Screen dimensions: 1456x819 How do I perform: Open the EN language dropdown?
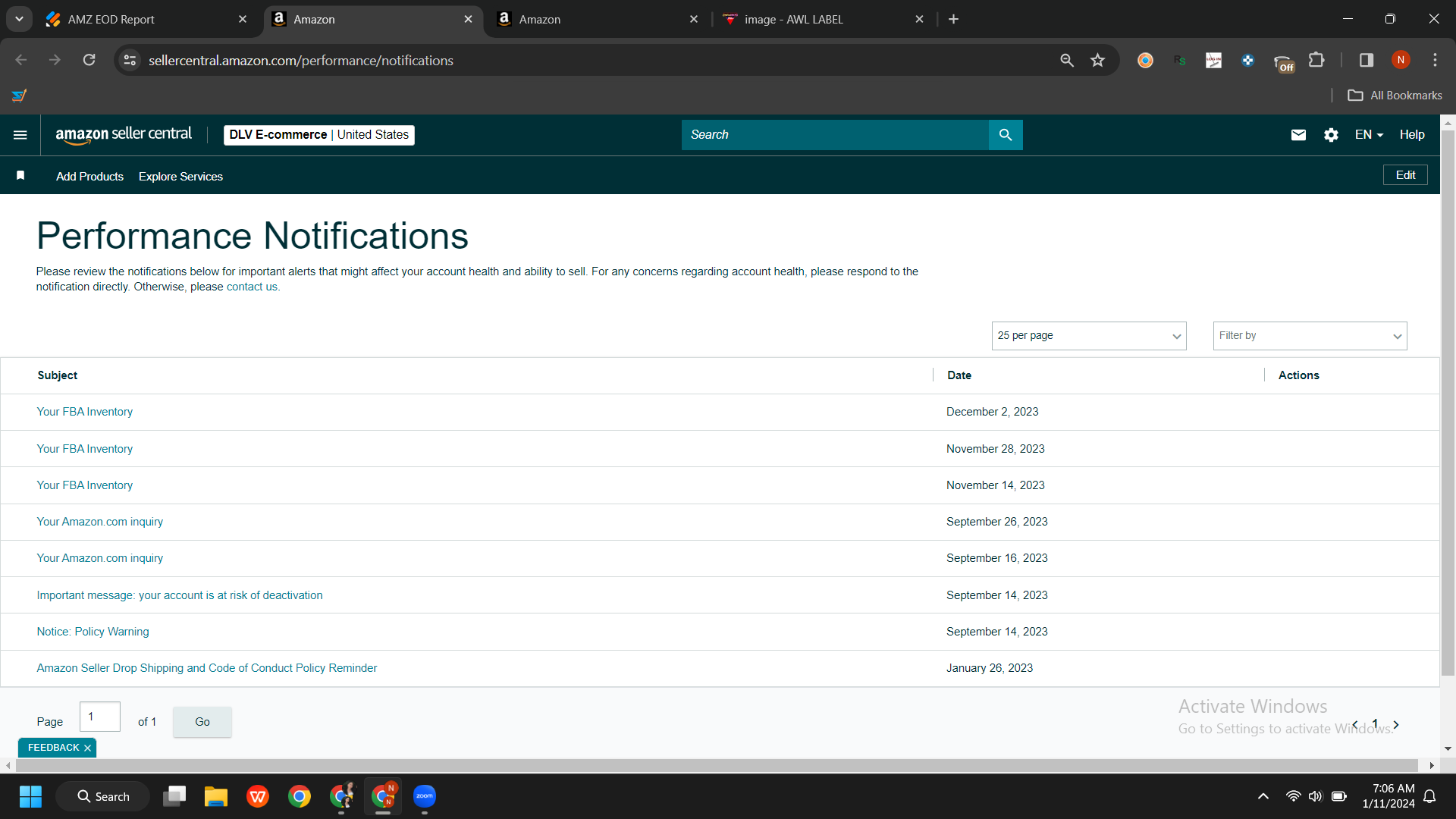point(1369,135)
